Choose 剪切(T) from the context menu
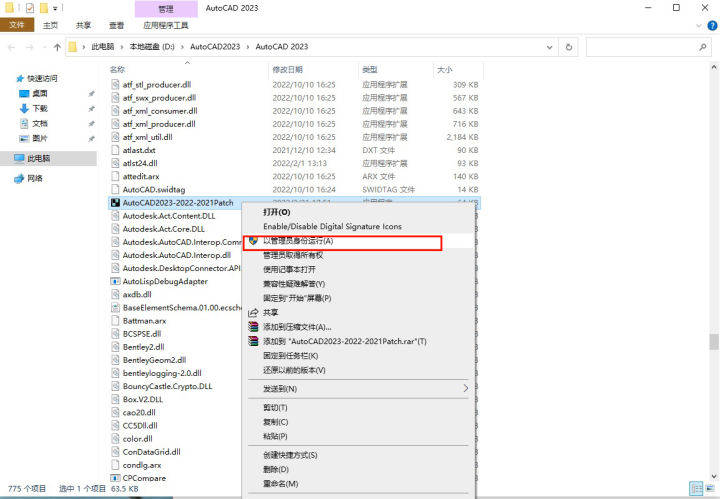The height and width of the screenshot is (499, 720). click(x=275, y=408)
